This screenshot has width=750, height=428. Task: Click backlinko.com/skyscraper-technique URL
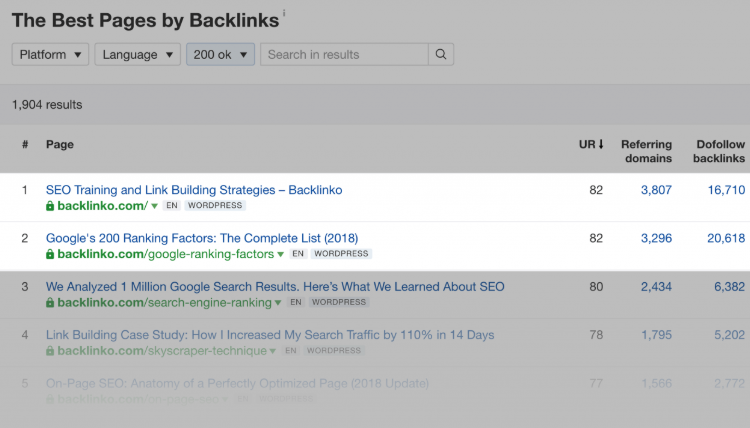click(x=162, y=351)
